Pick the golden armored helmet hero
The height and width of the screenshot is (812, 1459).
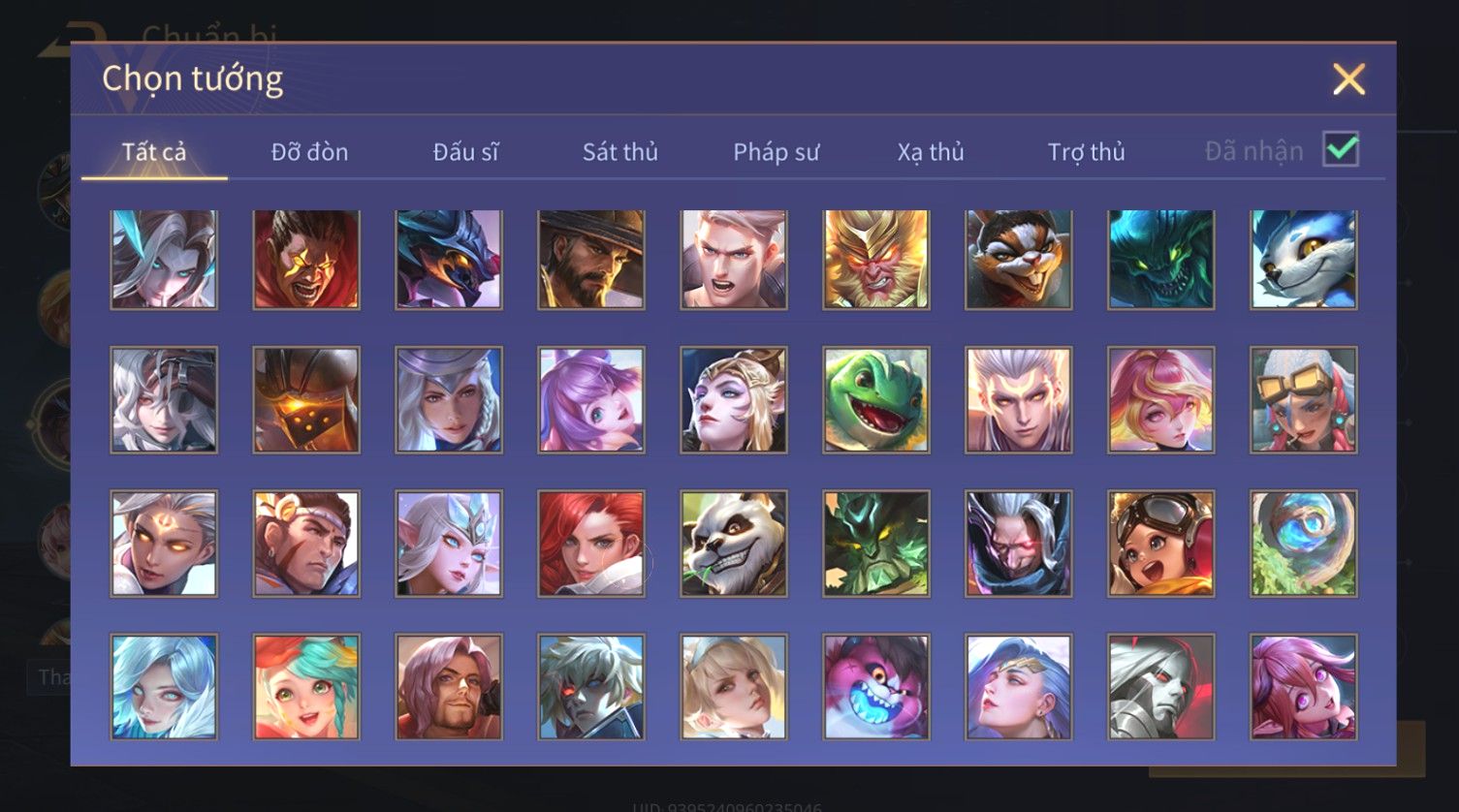306,400
